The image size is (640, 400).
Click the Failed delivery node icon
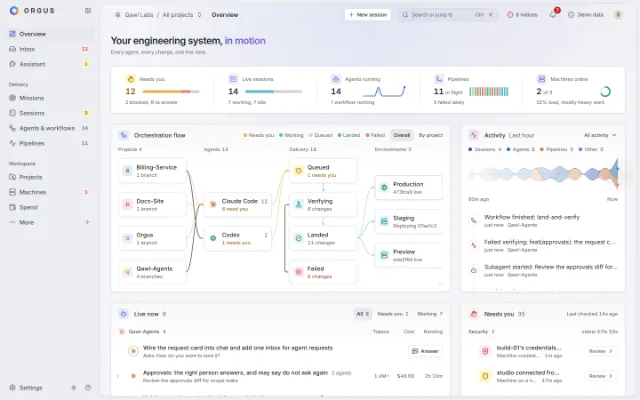pyautogui.click(x=299, y=272)
